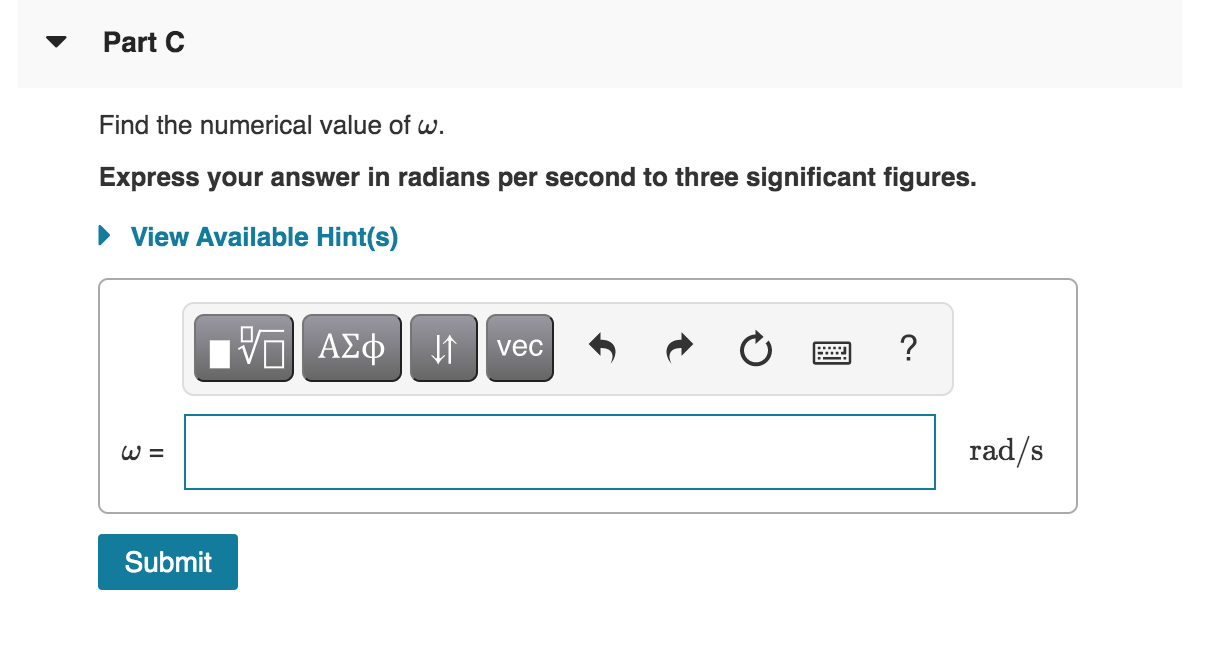The image size is (1216, 646).
Task: Open the on-screen keyboard shortcuts icon
Action: 833,351
